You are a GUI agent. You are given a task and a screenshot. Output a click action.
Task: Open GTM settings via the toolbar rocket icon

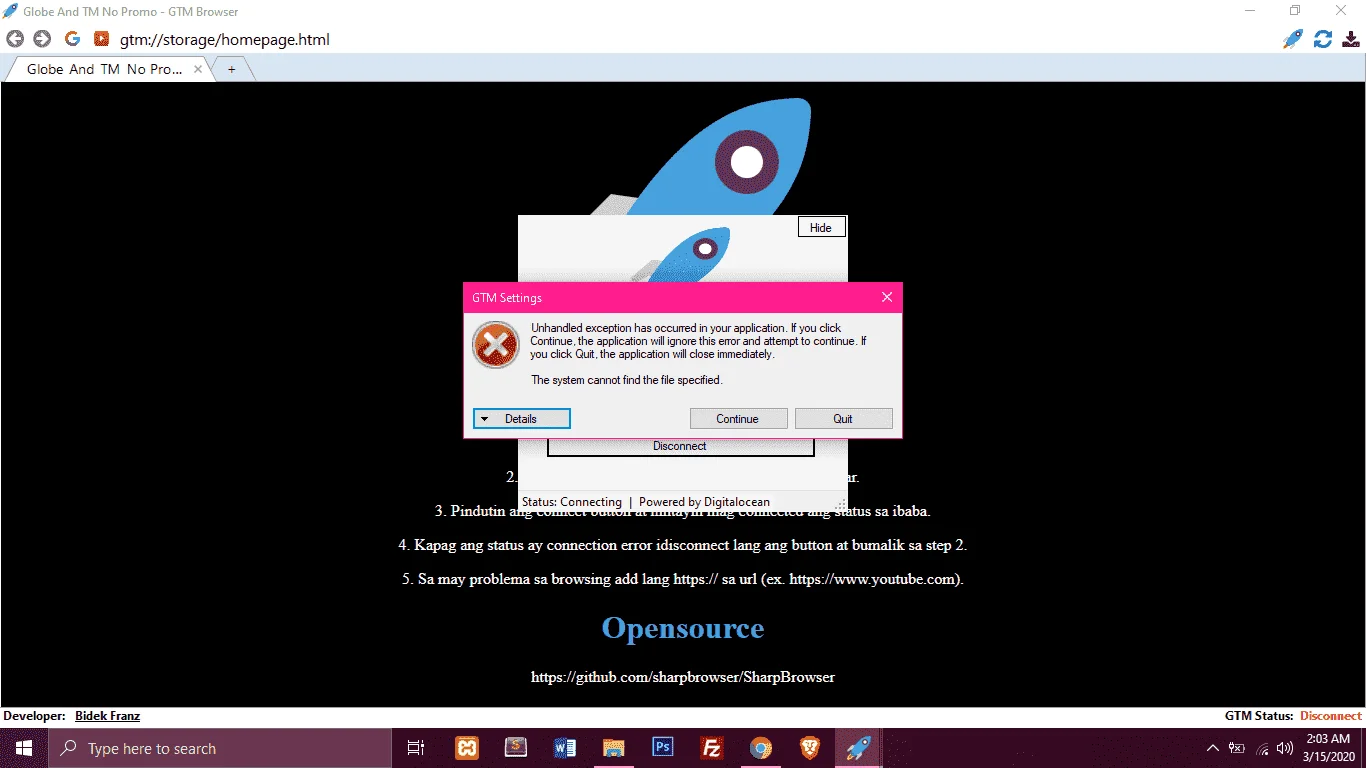point(1293,39)
